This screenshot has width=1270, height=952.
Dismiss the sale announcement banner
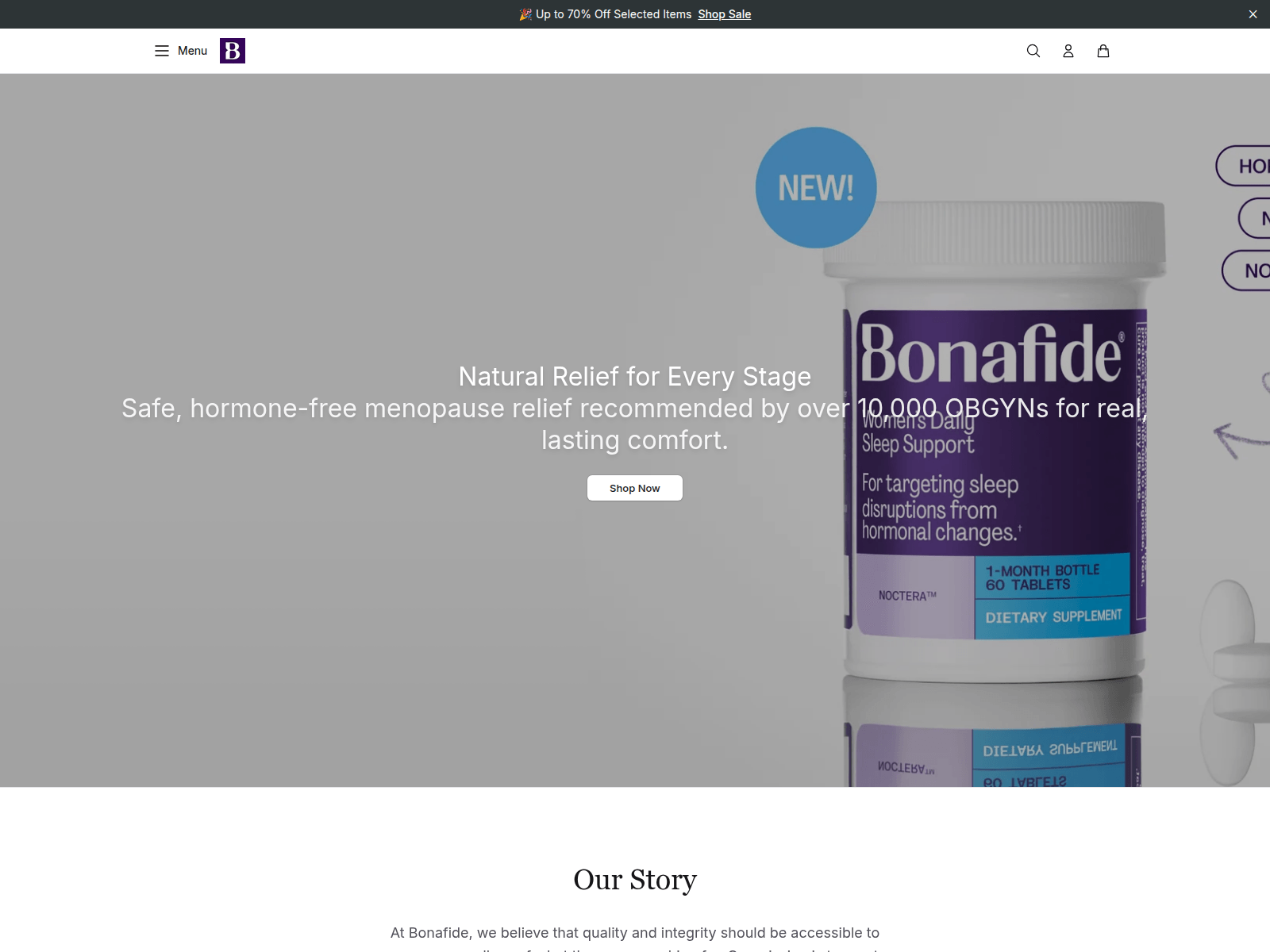[x=1253, y=14]
